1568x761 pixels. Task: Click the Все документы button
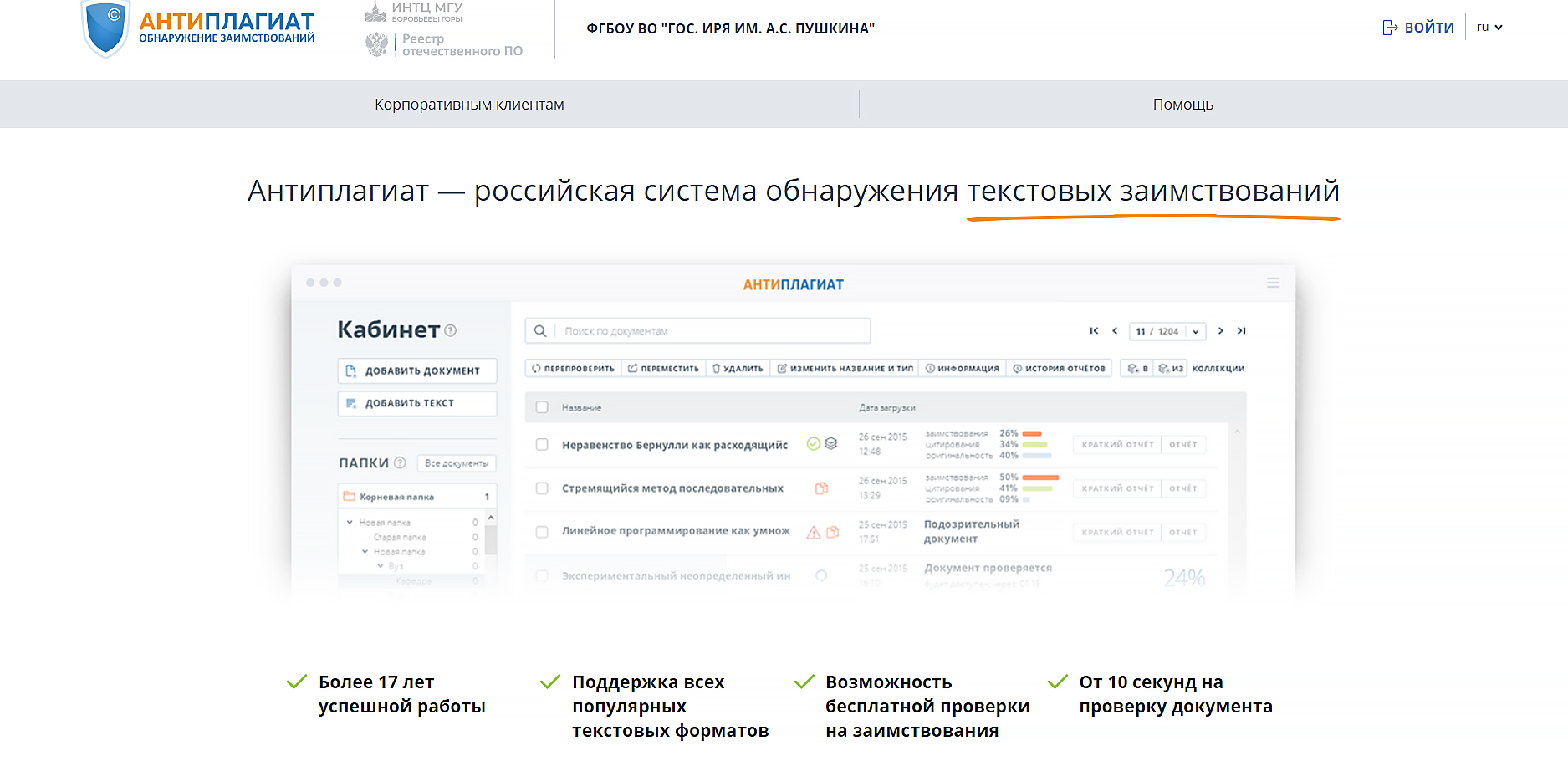457,463
